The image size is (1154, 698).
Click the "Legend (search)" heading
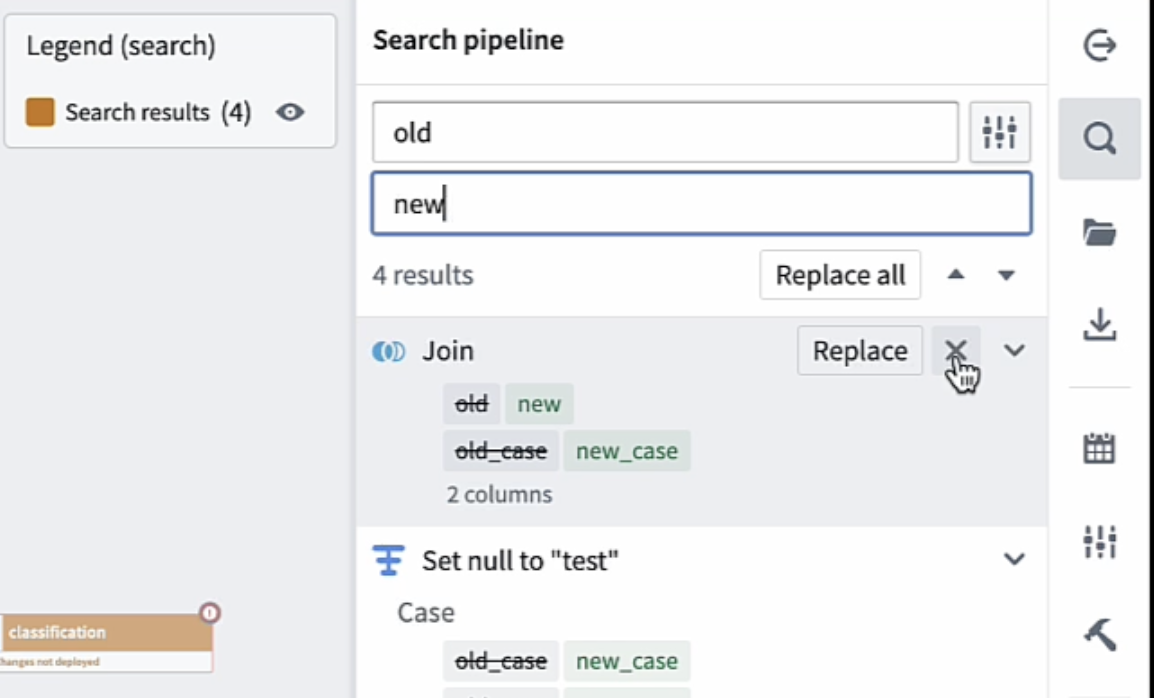[121, 46]
